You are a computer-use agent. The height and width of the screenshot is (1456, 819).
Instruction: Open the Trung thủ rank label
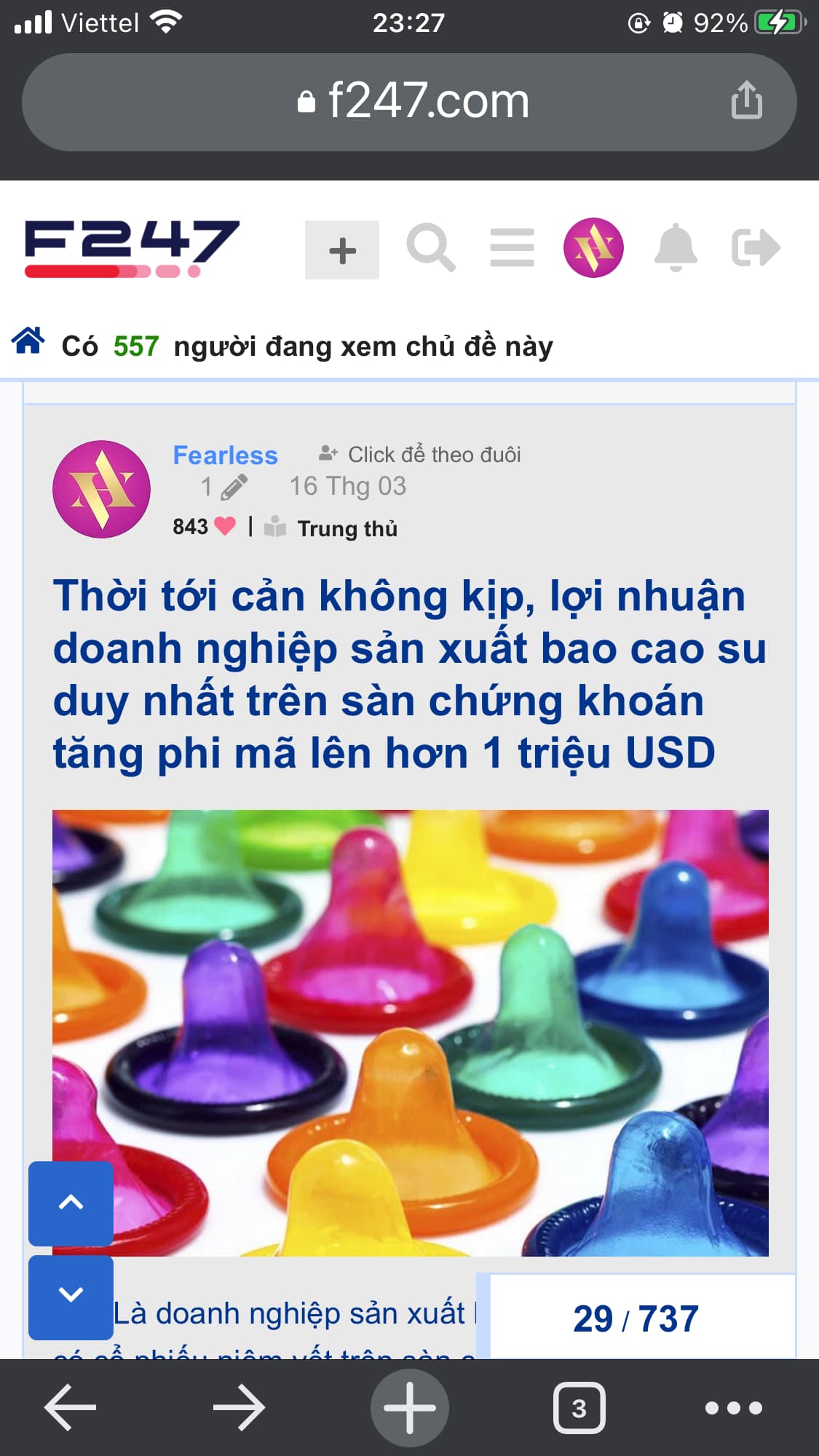tap(347, 528)
